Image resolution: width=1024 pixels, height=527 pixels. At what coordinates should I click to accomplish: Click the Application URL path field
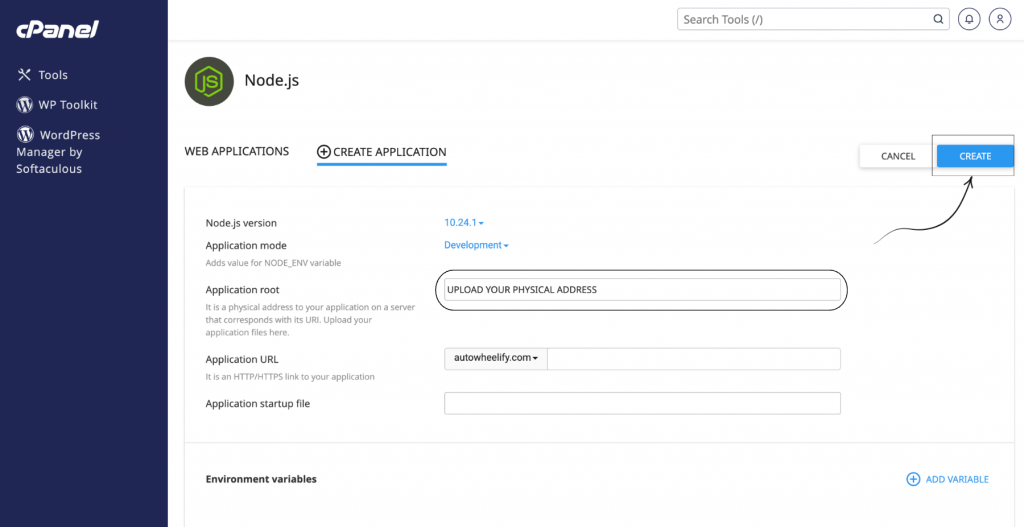[694, 359]
